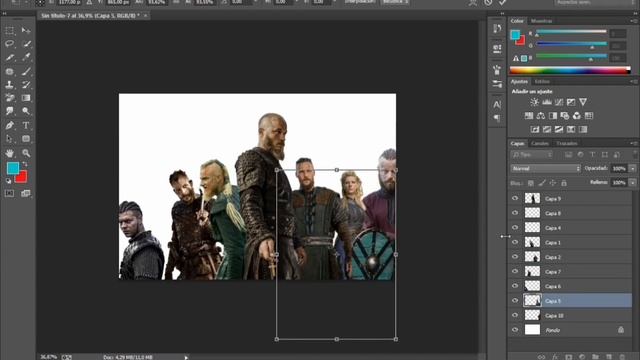Click the top-center transform handle

[336, 170]
